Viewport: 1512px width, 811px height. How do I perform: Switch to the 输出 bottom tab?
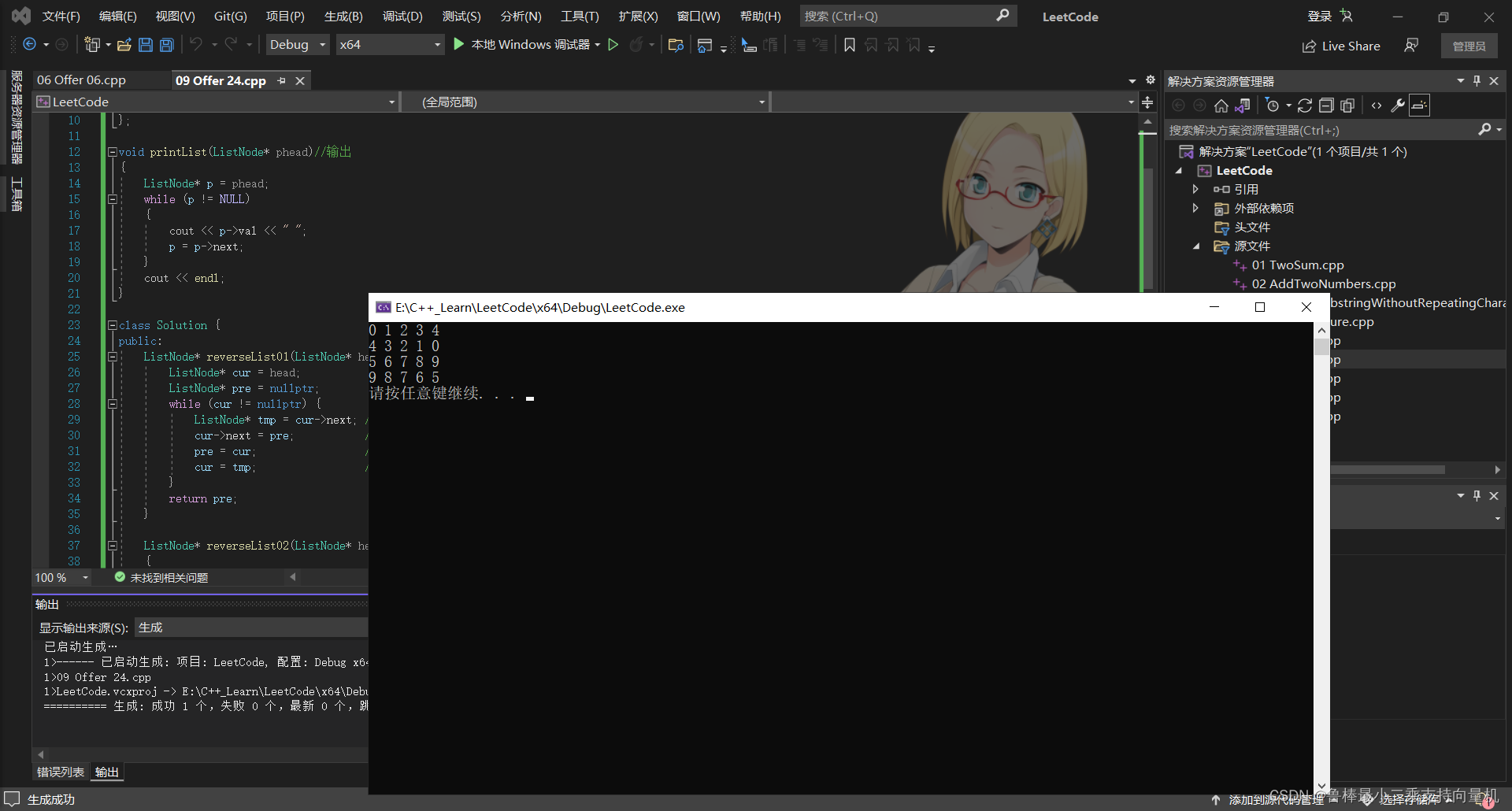pos(107,772)
